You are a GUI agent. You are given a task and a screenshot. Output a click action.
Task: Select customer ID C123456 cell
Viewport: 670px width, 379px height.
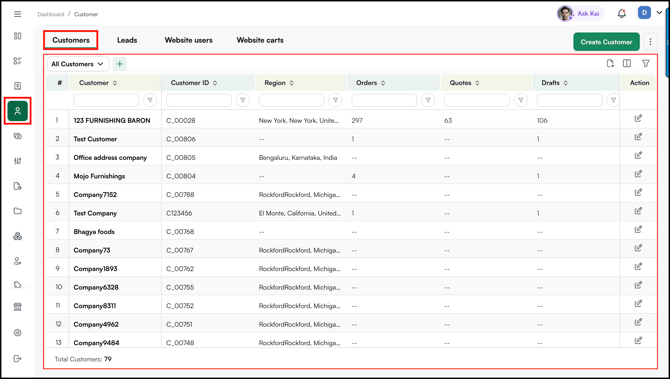pos(179,213)
